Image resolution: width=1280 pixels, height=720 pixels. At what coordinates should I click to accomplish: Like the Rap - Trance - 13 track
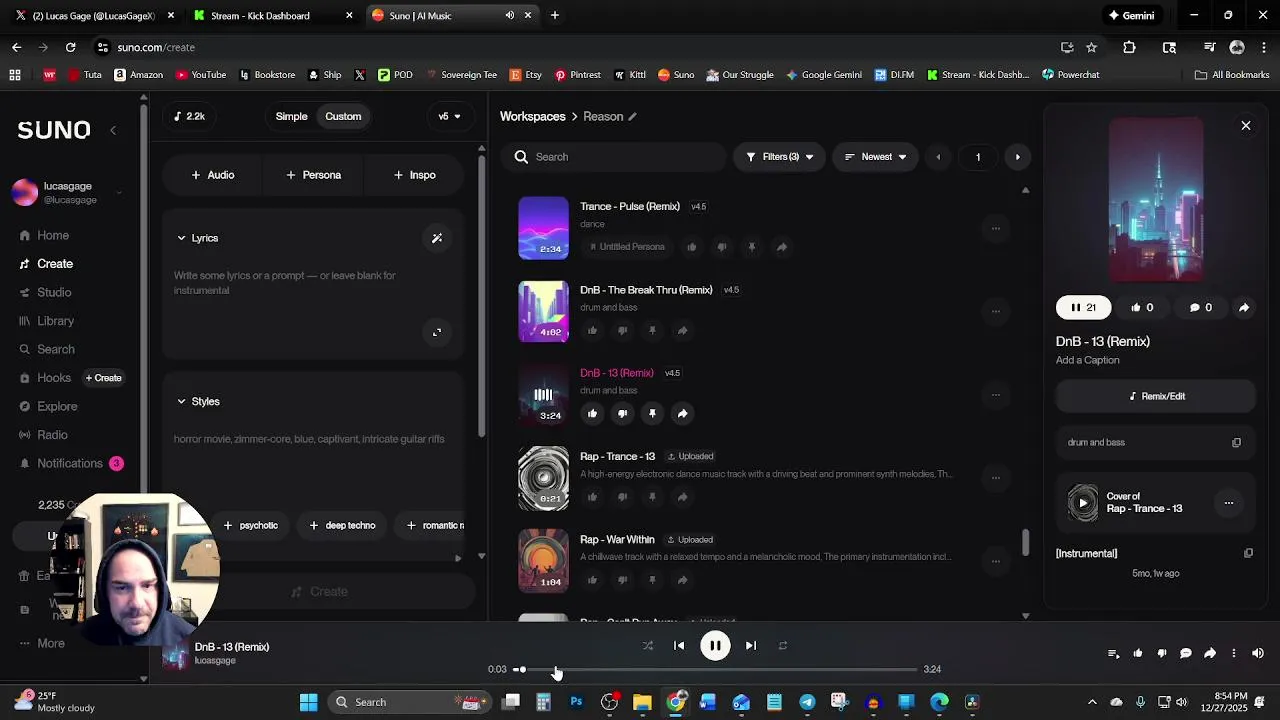point(592,497)
